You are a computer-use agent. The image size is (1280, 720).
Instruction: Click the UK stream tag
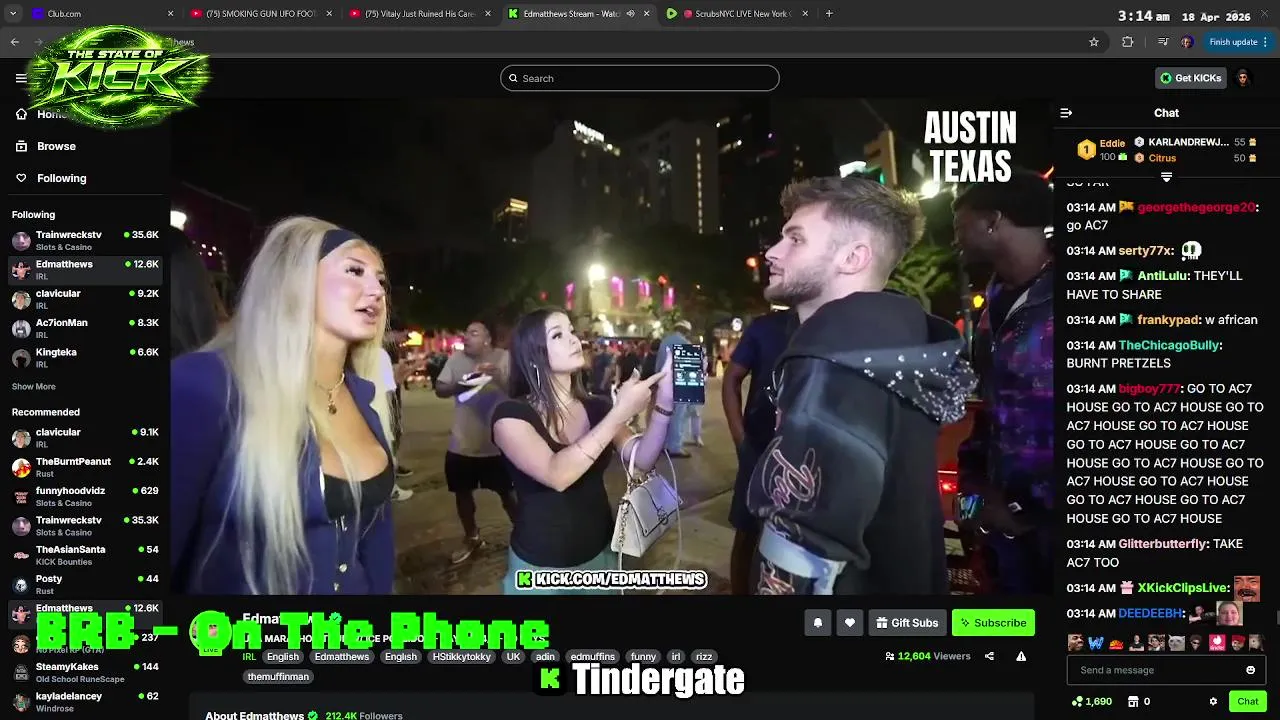[514, 657]
